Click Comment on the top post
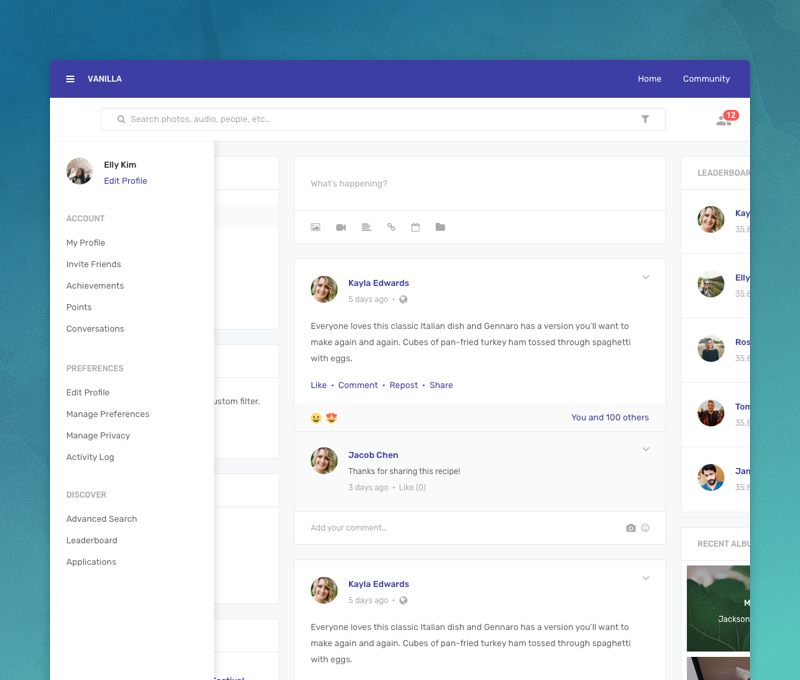 (x=358, y=385)
